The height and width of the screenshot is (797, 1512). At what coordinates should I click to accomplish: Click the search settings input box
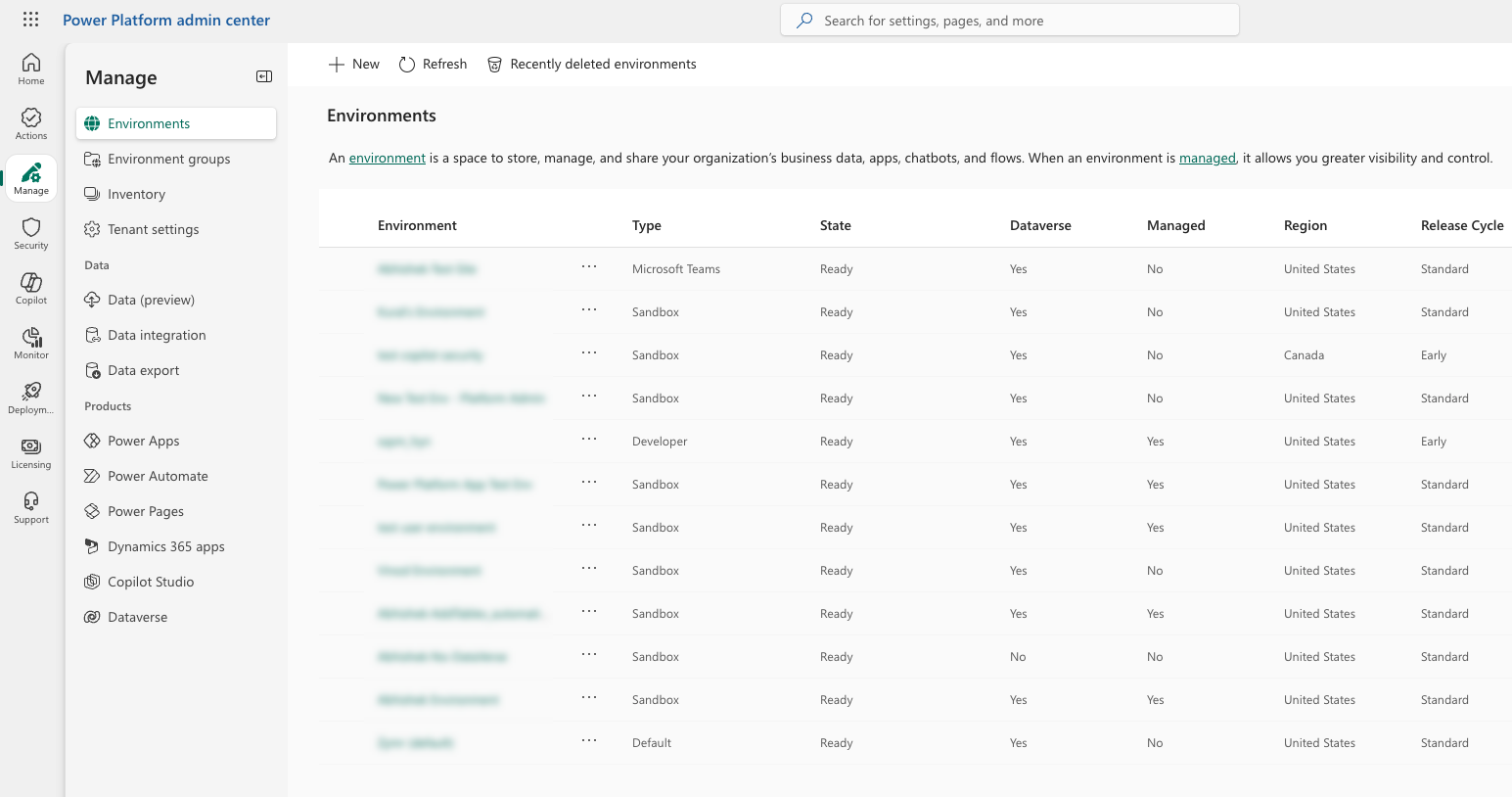(x=1009, y=21)
